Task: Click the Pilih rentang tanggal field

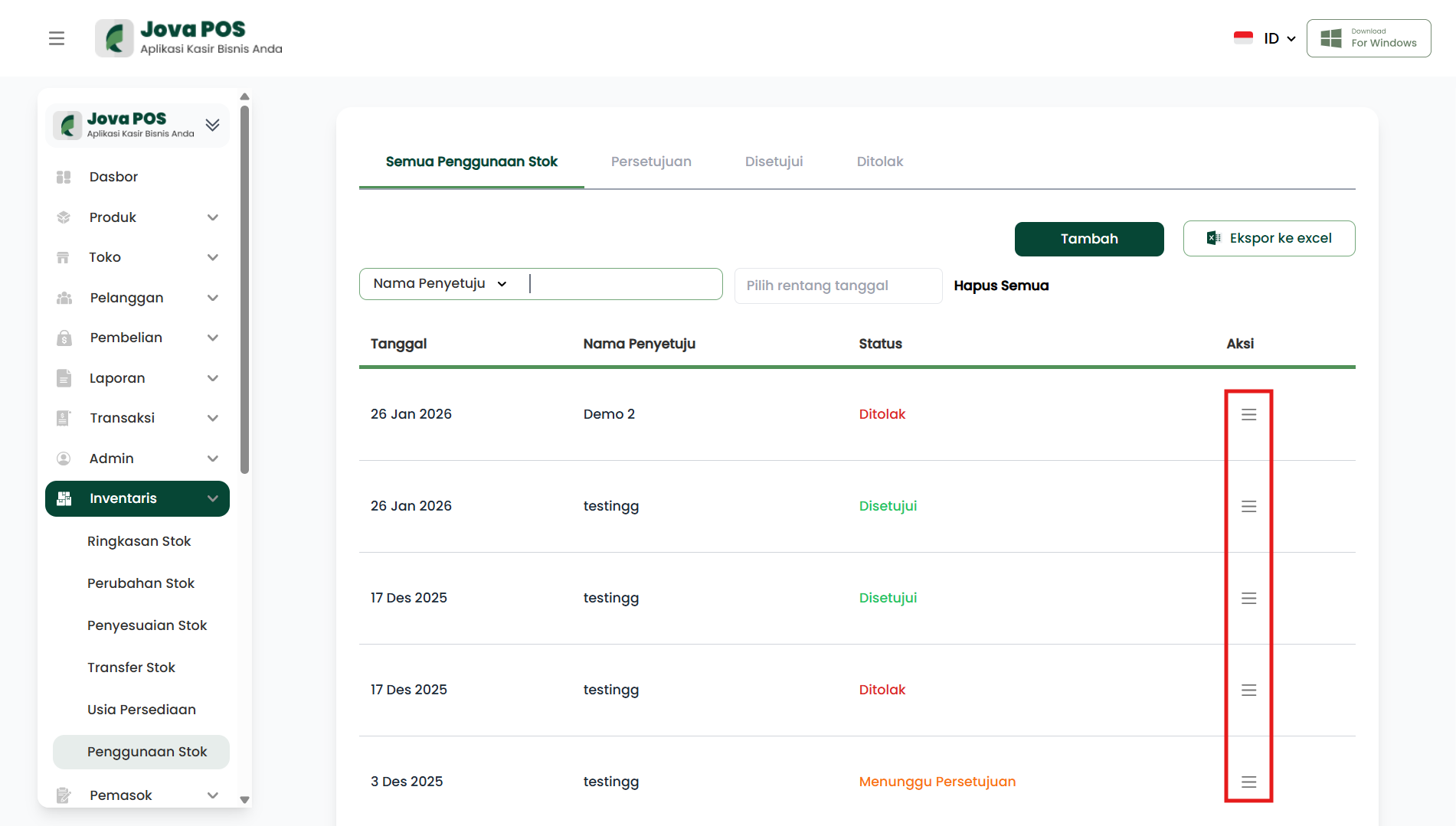Action: (837, 286)
